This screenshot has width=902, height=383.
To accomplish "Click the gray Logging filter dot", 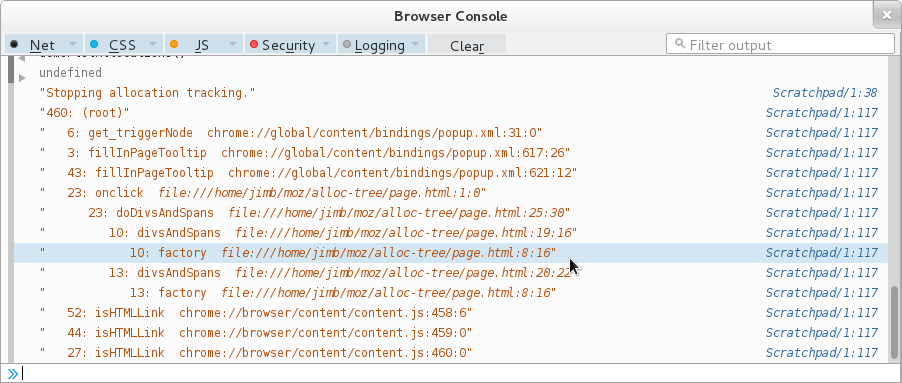I will [347, 44].
